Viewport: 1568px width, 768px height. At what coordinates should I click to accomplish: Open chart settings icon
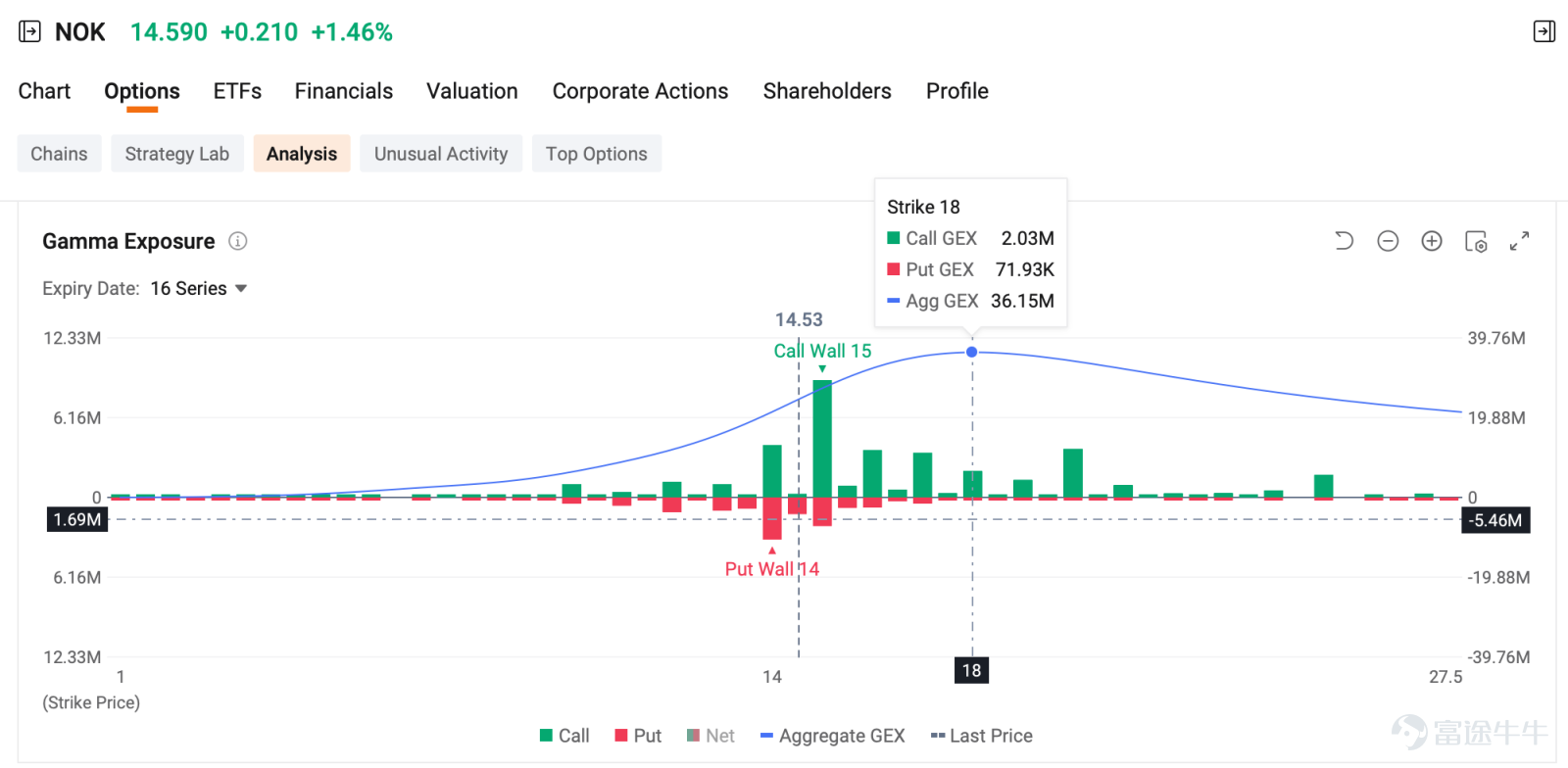pyautogui.click(x=1476, y=241)
